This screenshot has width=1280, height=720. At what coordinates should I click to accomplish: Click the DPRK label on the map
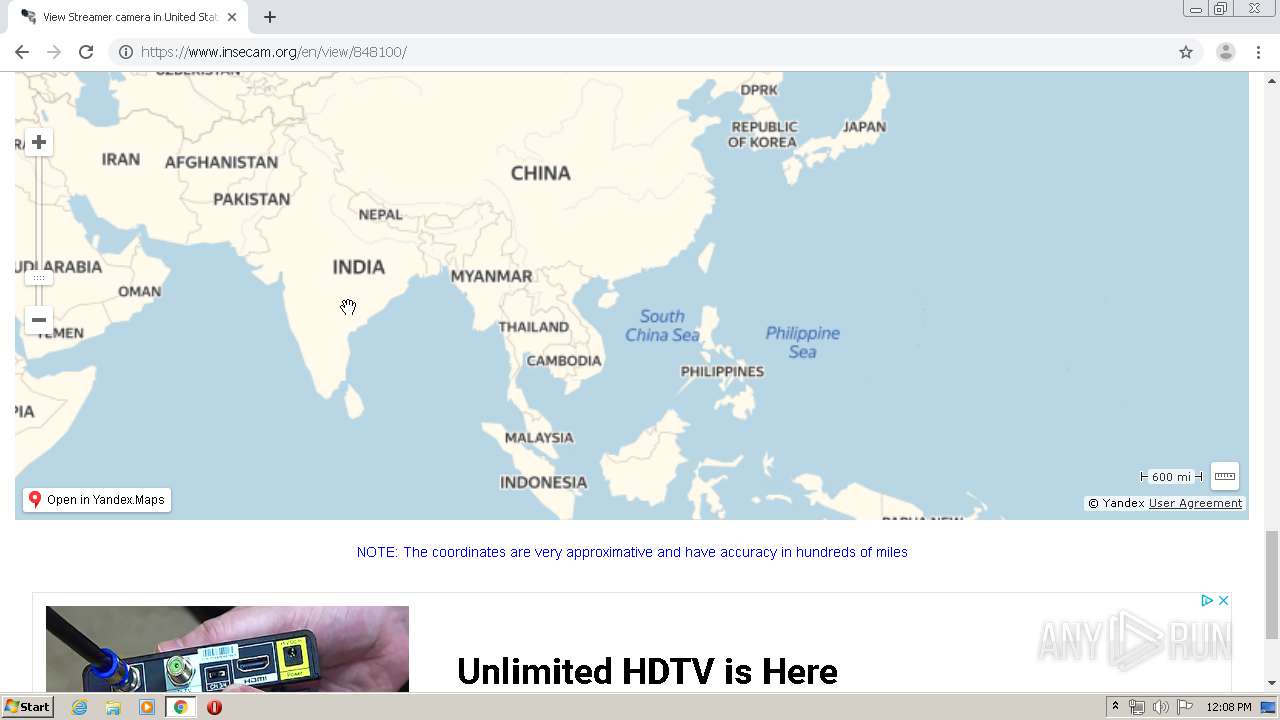[759, 90]
